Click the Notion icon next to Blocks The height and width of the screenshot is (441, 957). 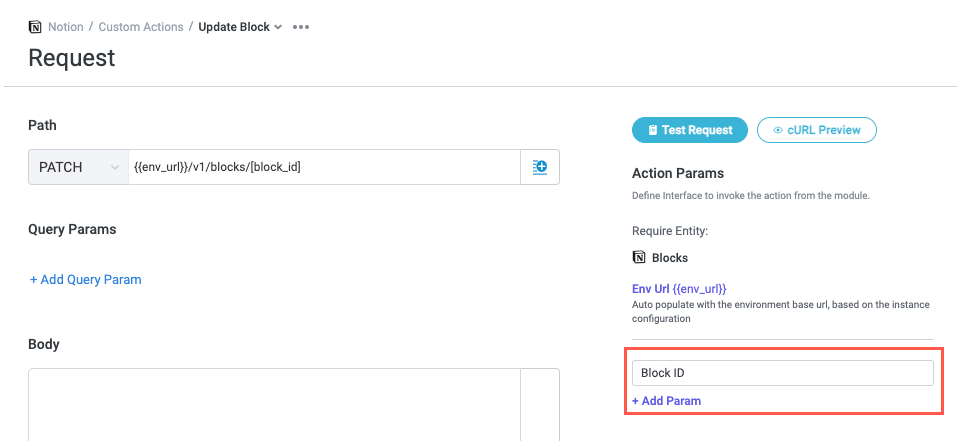tap(638, 257)
